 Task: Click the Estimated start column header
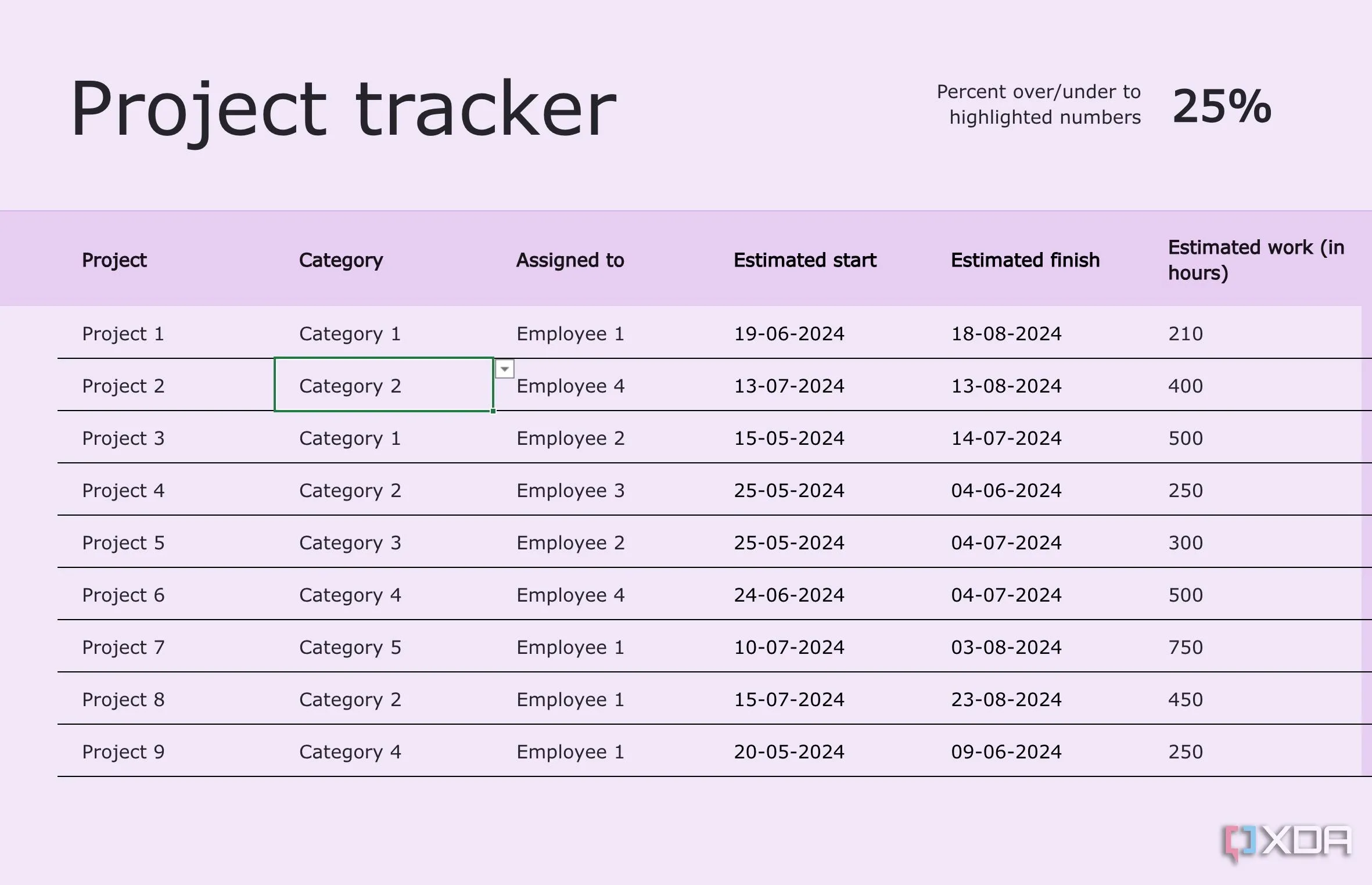[x=805, y=260]
